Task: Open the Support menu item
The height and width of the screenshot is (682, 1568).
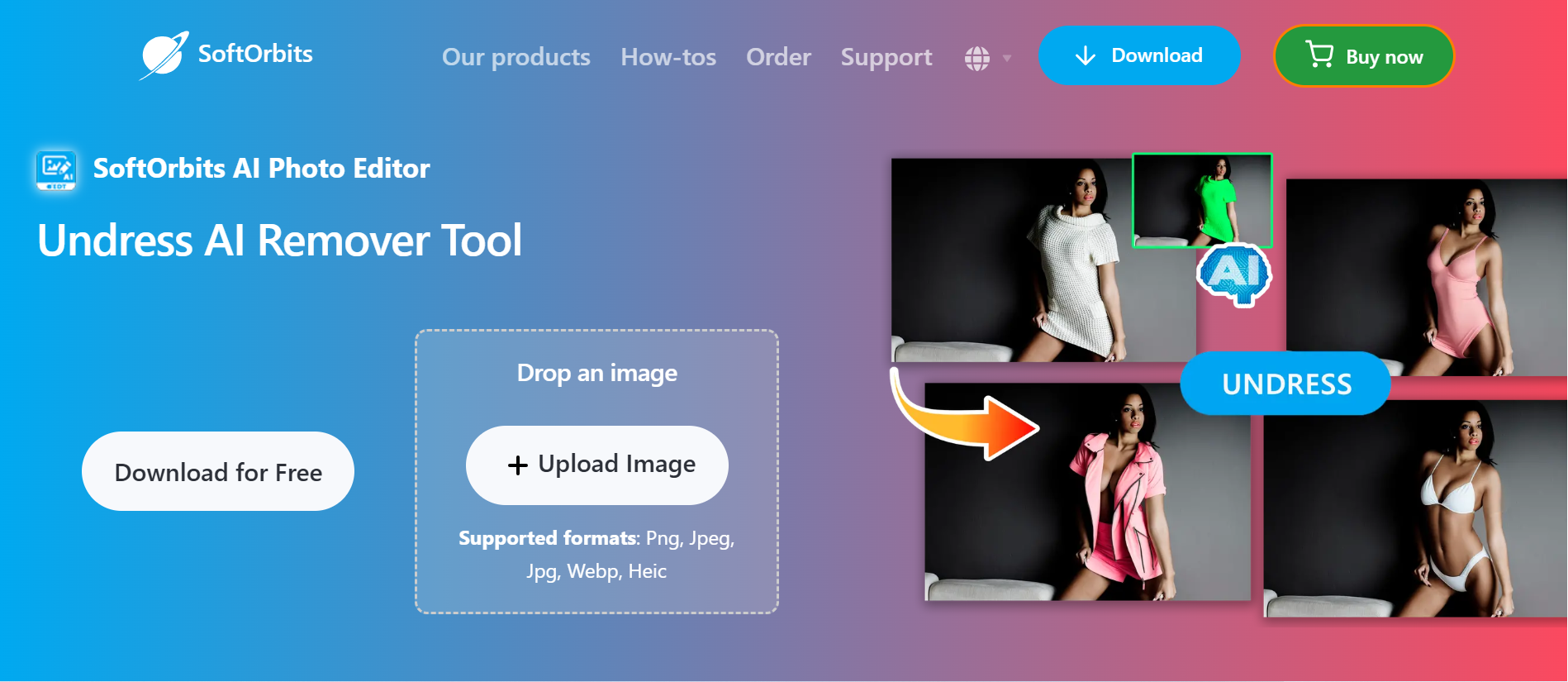Action: point(886,57)
